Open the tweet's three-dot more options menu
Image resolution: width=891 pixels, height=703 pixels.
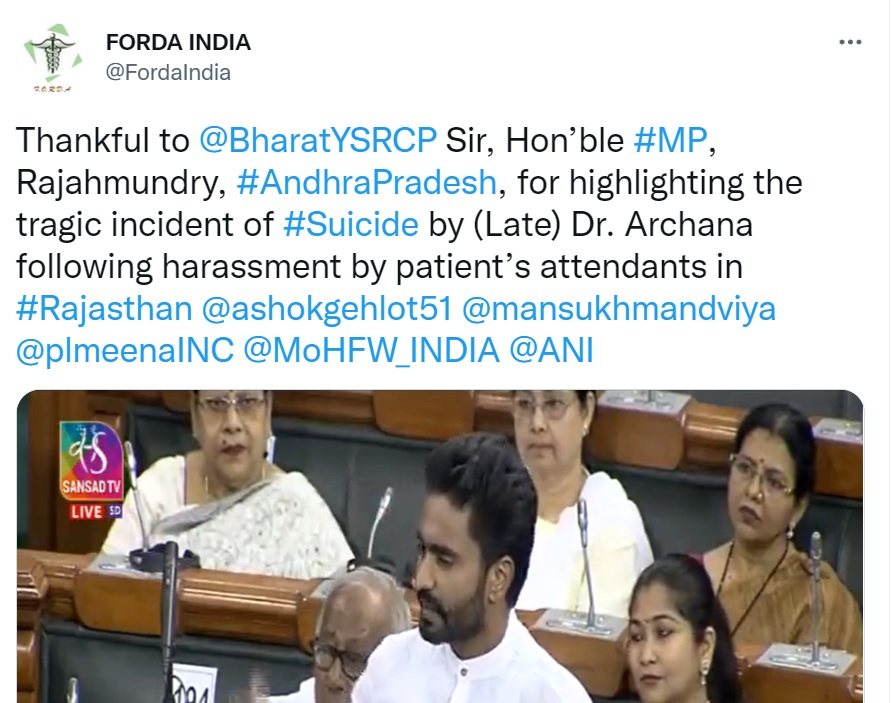coord(850,42)
